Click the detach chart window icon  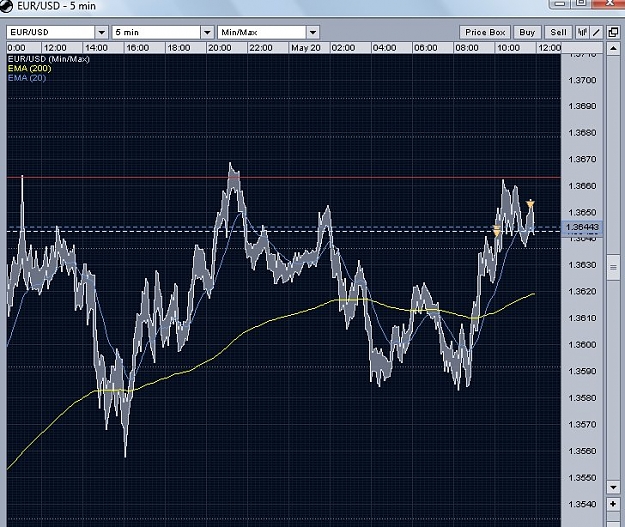point(613,32)
